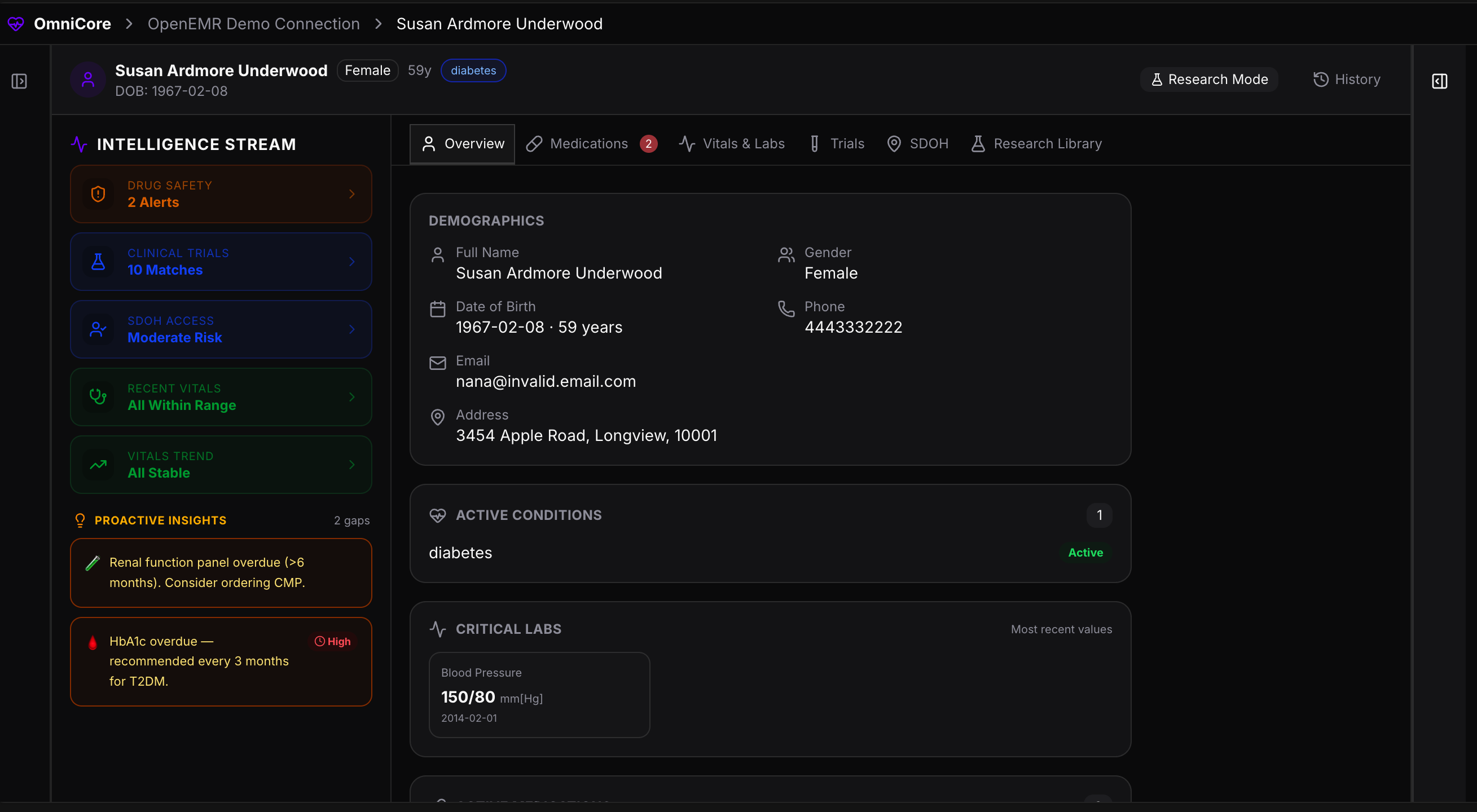Click the Vitals Trend arrow icon
This screenshot has height=812, width=1477.
pyautogui.click(x=98, y=465)
